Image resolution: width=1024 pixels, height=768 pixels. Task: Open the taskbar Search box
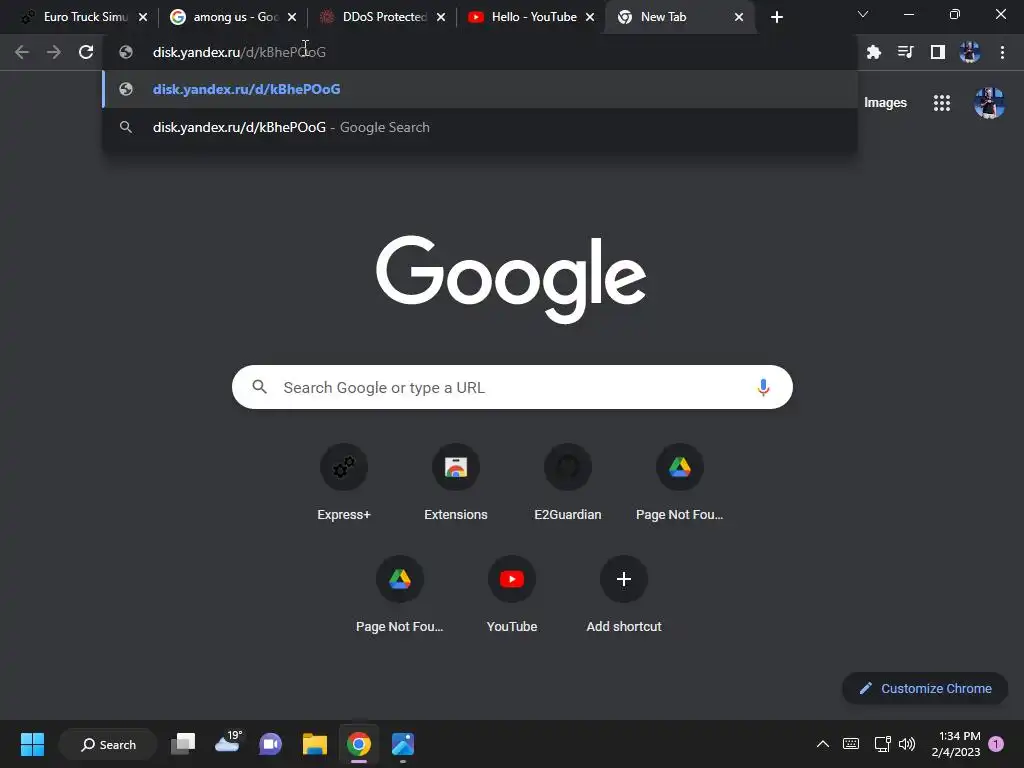[108, 744]
